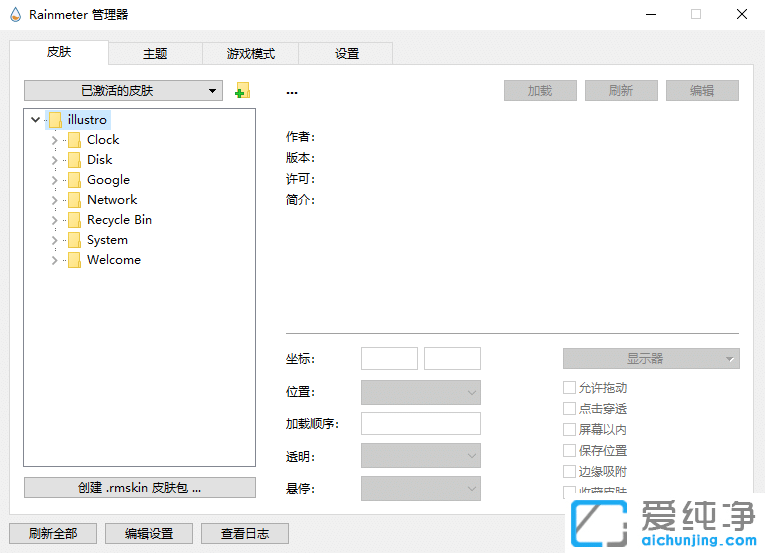Select the System text label in tree
This screenshot has height=553, width=765.
tap(107, 240)
